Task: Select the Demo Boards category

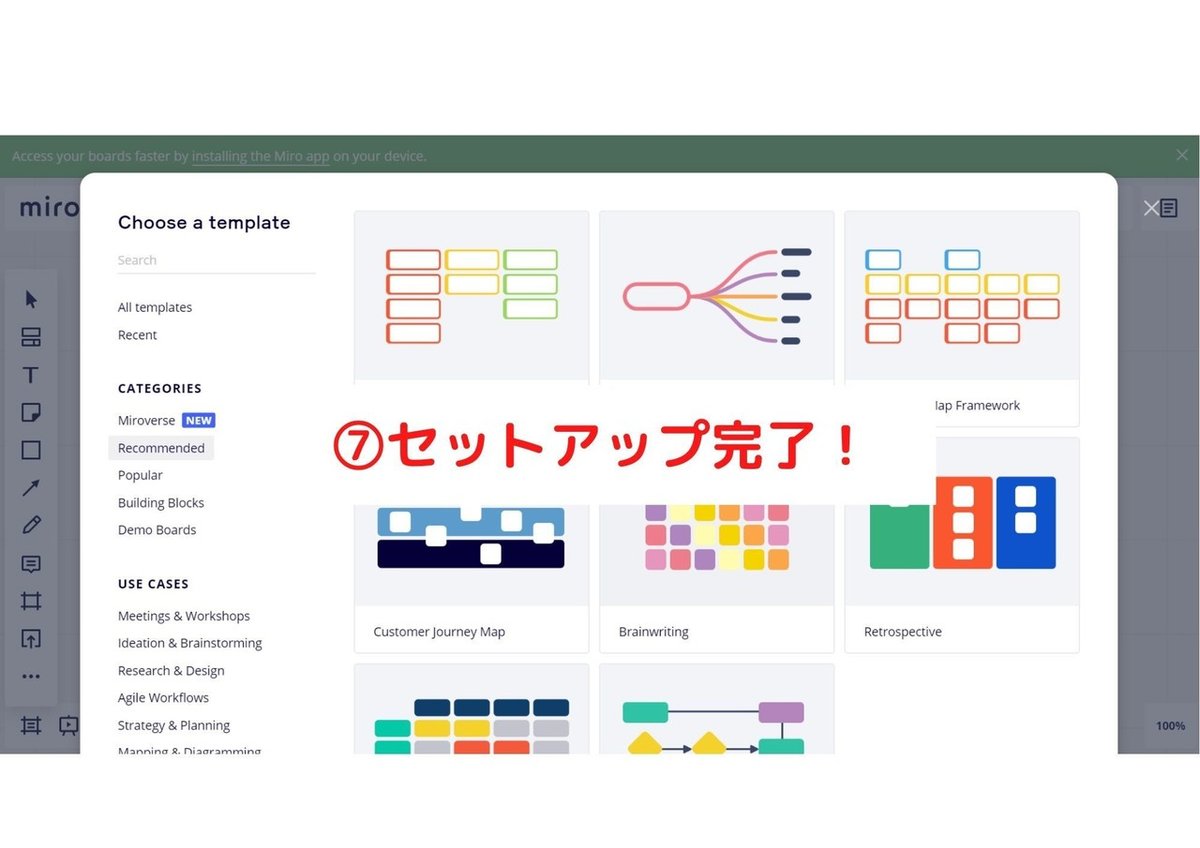Action: tap(157, 530)
